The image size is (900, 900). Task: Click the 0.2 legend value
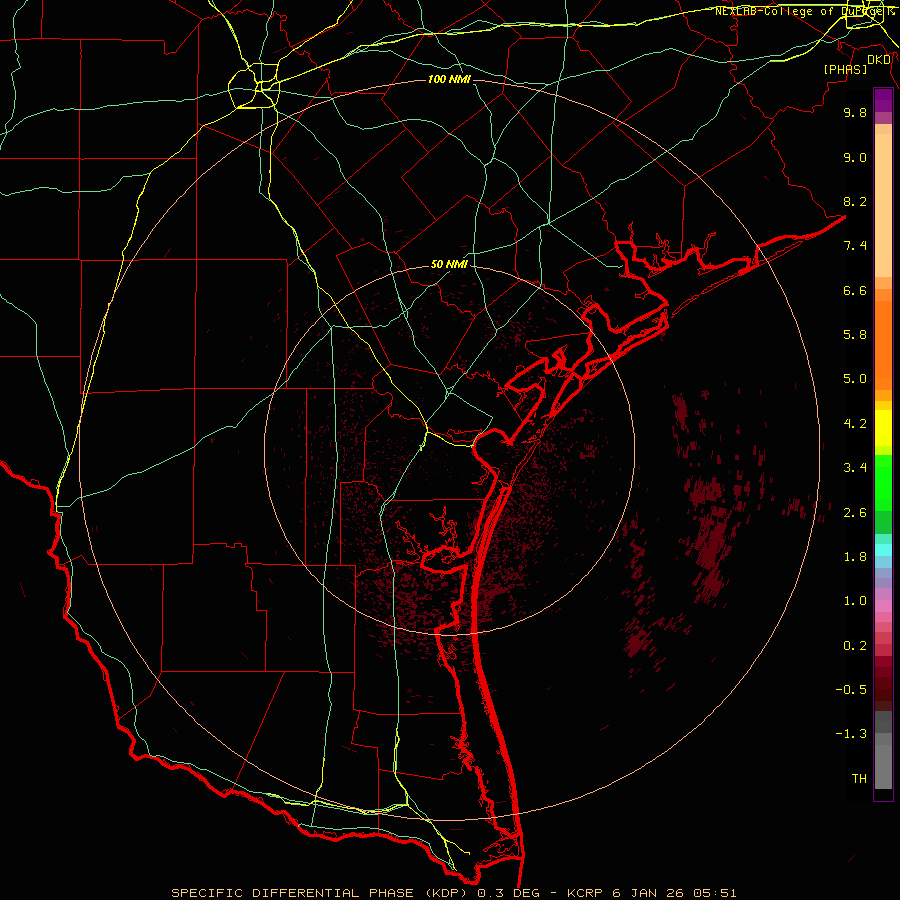(x=855, y=646)
